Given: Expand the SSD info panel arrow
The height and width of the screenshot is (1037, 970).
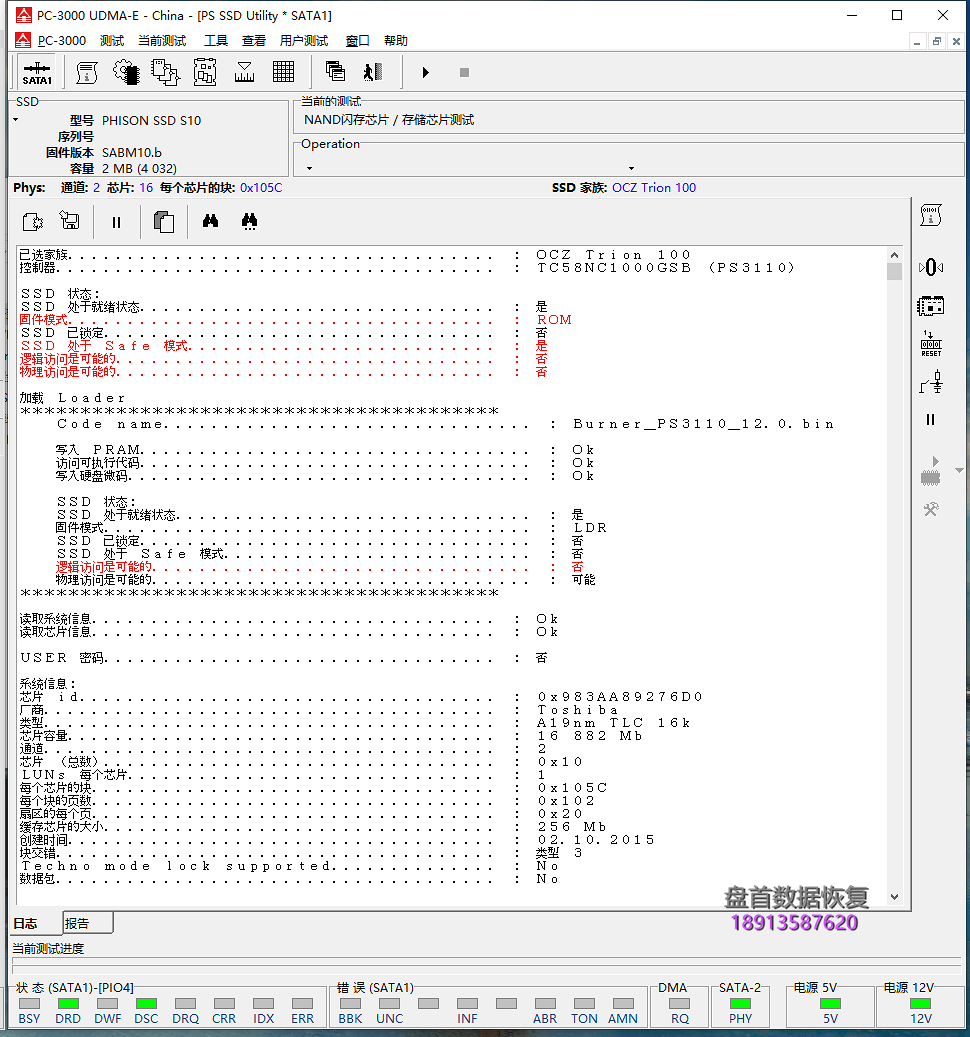Looking at the screenshot, I should (16, 120).
